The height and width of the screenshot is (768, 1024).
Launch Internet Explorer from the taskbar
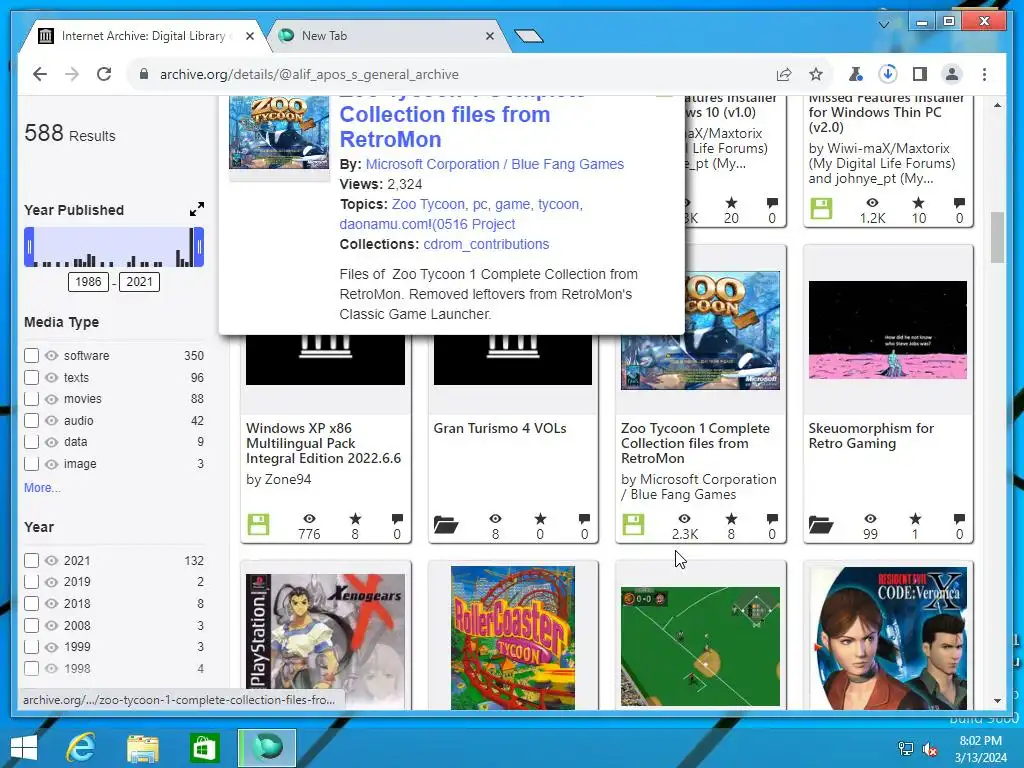[81, 748]
